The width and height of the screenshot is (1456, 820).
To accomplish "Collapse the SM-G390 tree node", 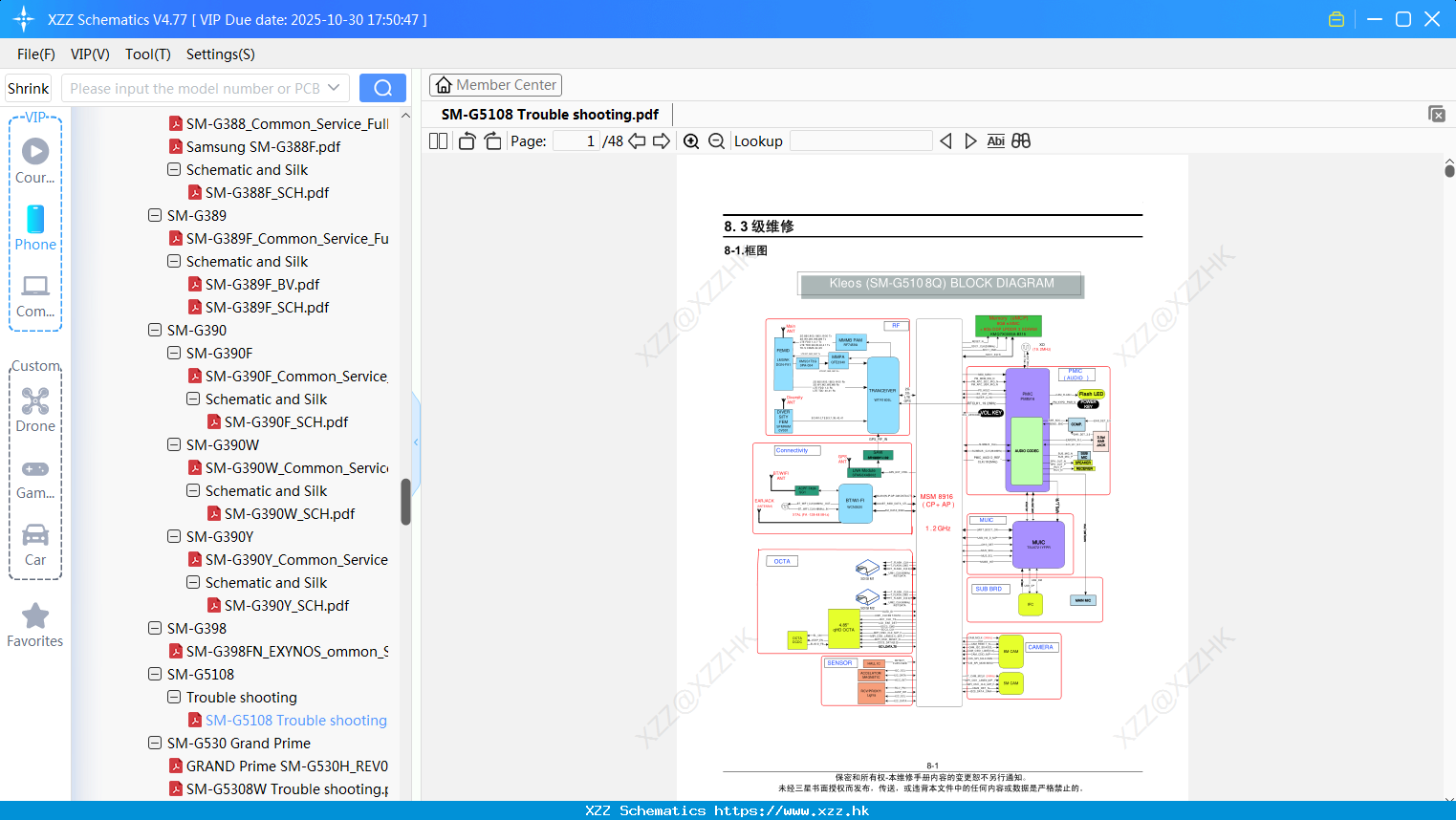I will 155,330.
